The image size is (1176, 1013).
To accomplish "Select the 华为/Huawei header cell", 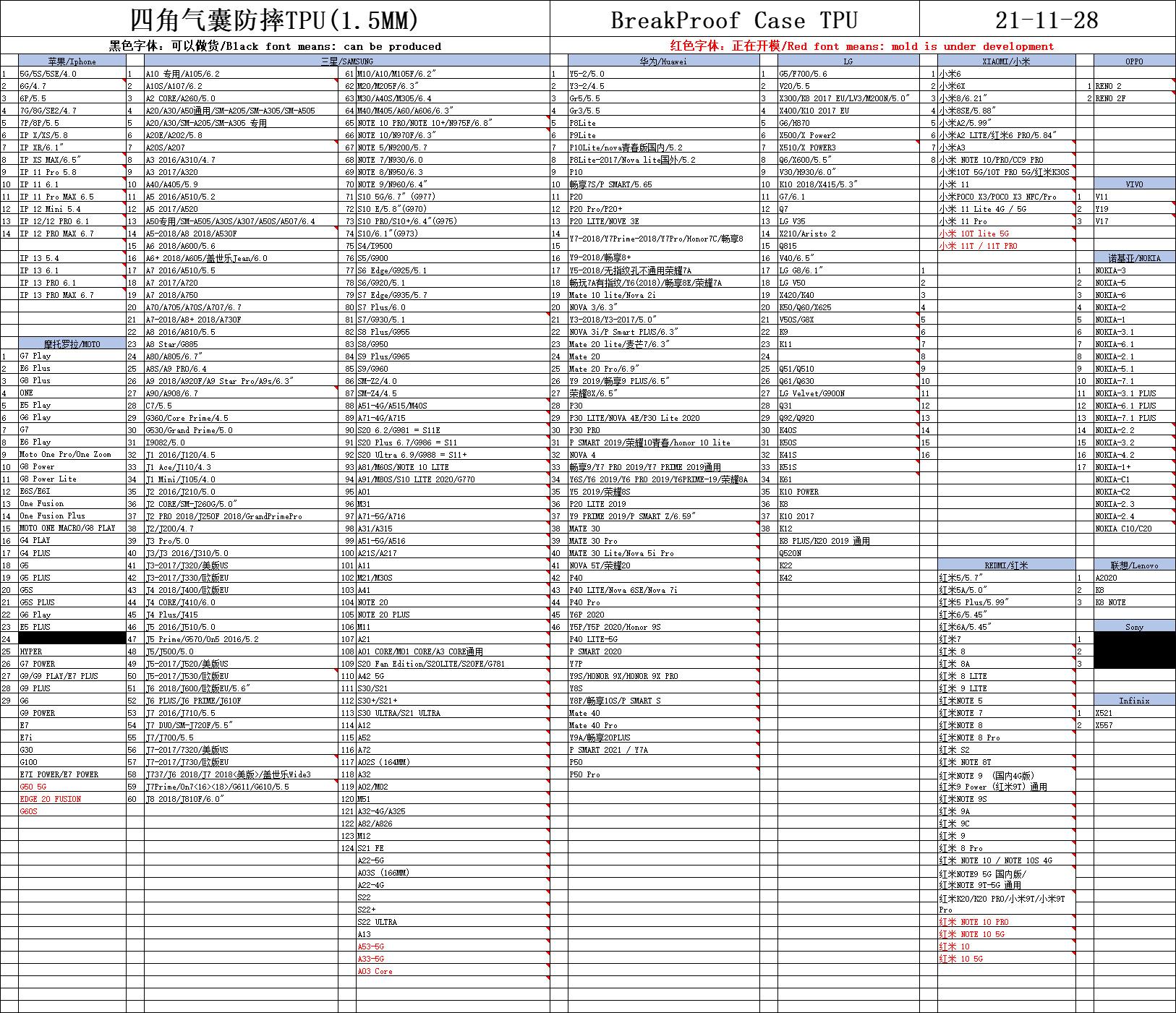I will [663, 61].
